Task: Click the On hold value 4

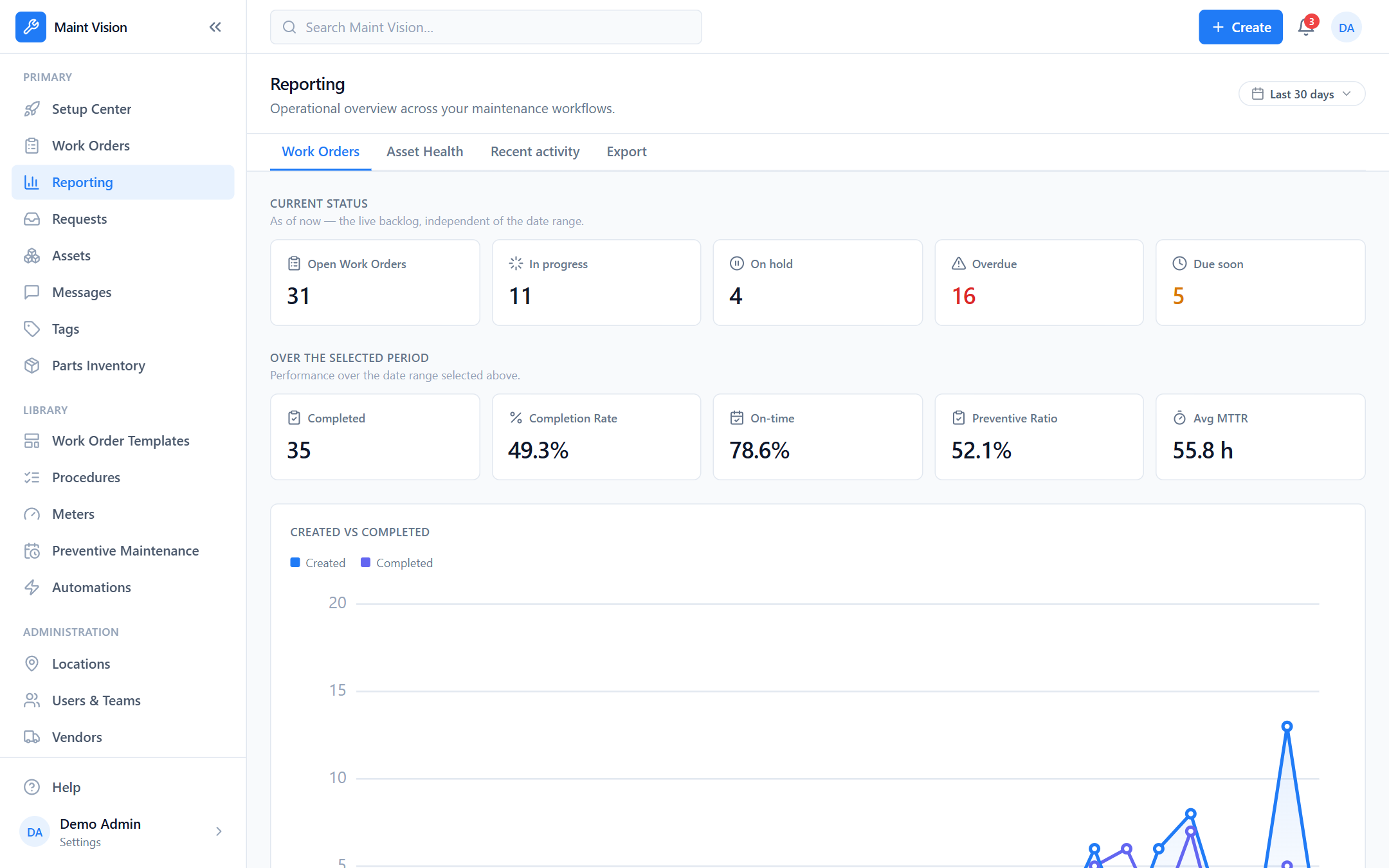Action: pos(736,296)
